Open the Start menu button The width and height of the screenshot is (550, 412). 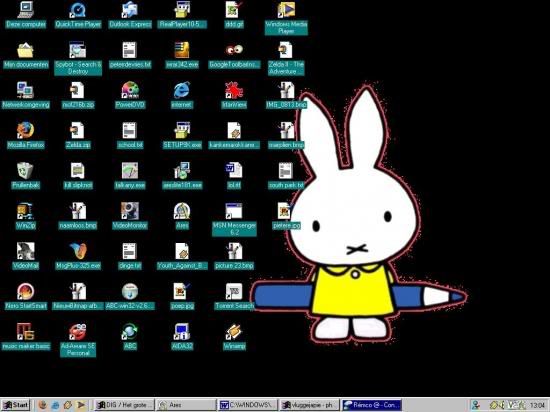point(15,405)
